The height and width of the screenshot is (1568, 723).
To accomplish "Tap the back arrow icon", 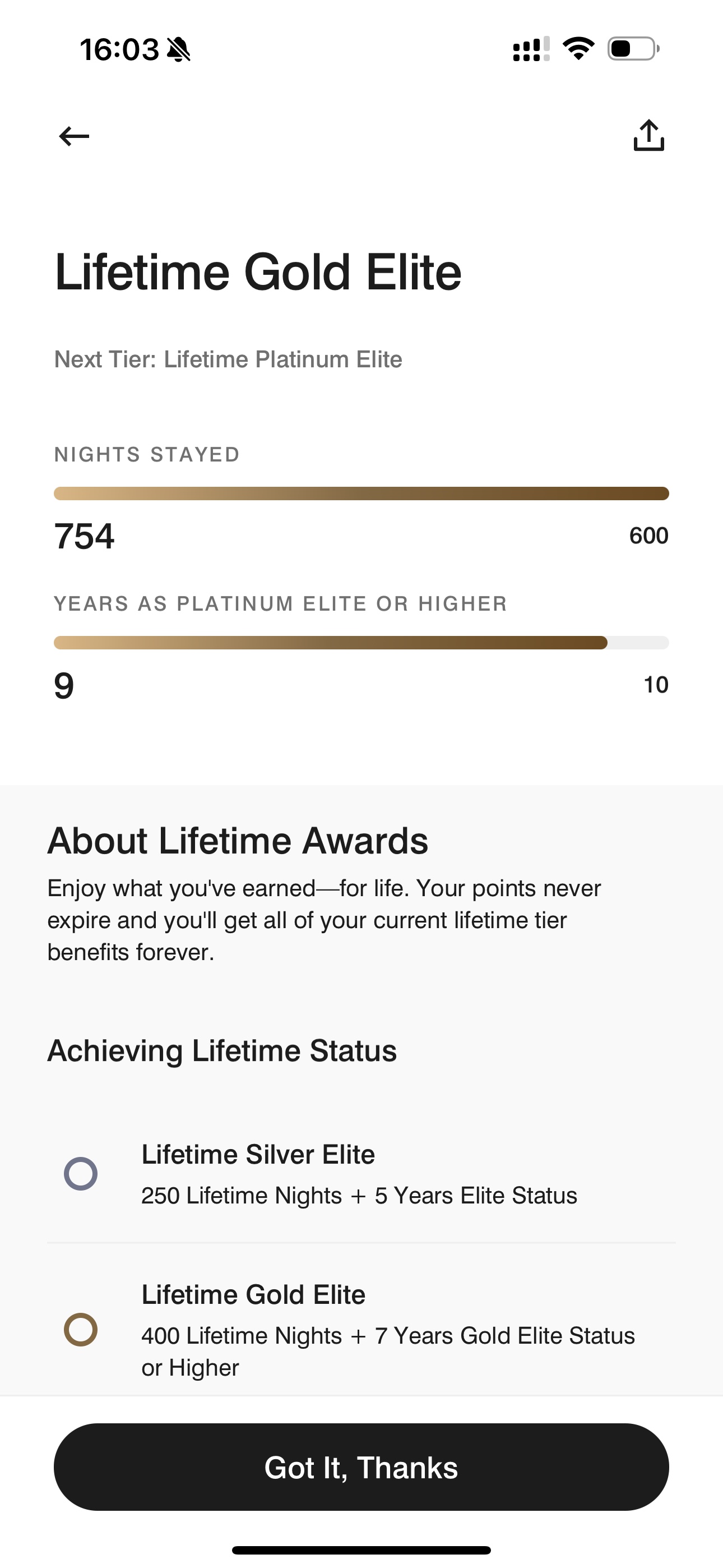I will tap(73, 136).
